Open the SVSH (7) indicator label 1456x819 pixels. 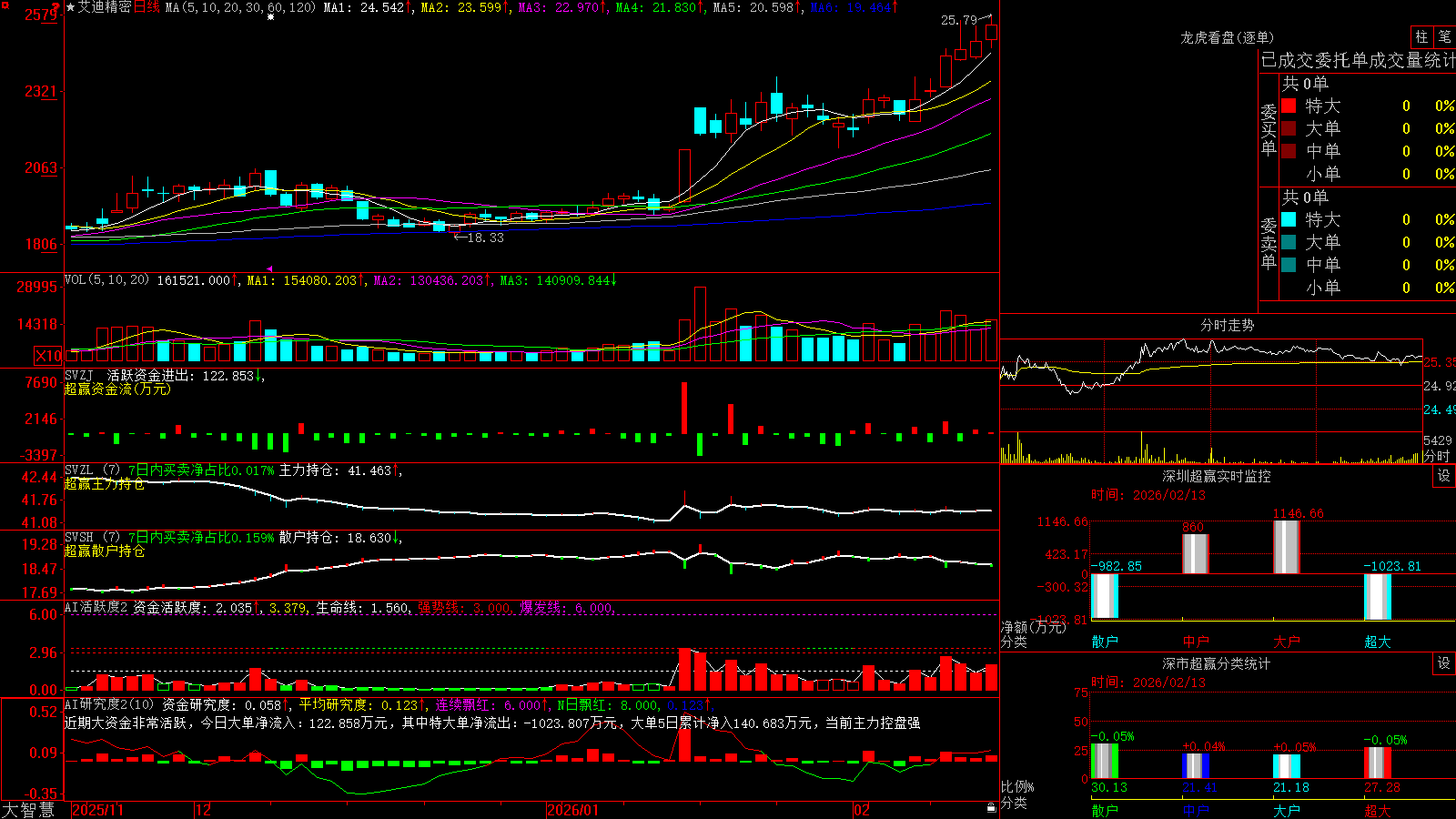pyautogui.click(x=93, y=538)
